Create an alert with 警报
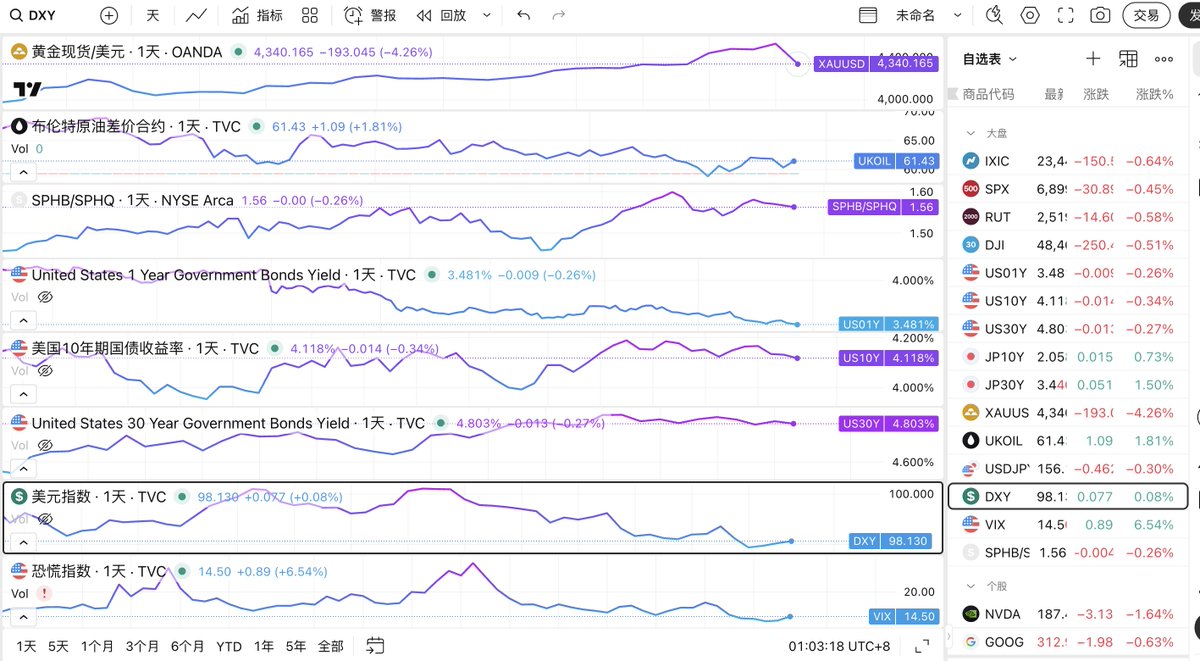This screenshot has height=661, width=1200. (370, 15)
